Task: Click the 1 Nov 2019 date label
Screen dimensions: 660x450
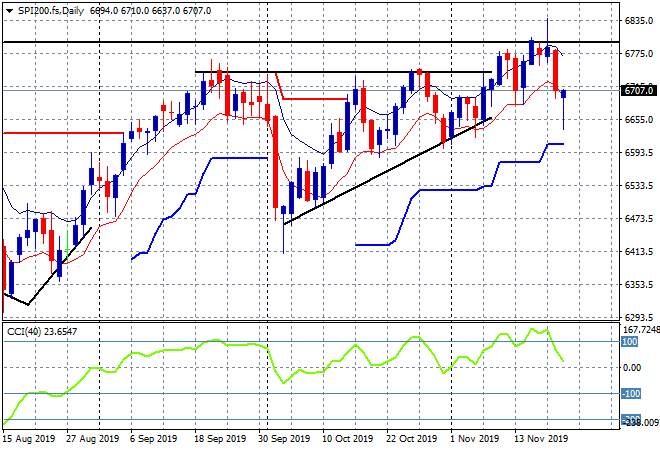Action: coord(475,439)
